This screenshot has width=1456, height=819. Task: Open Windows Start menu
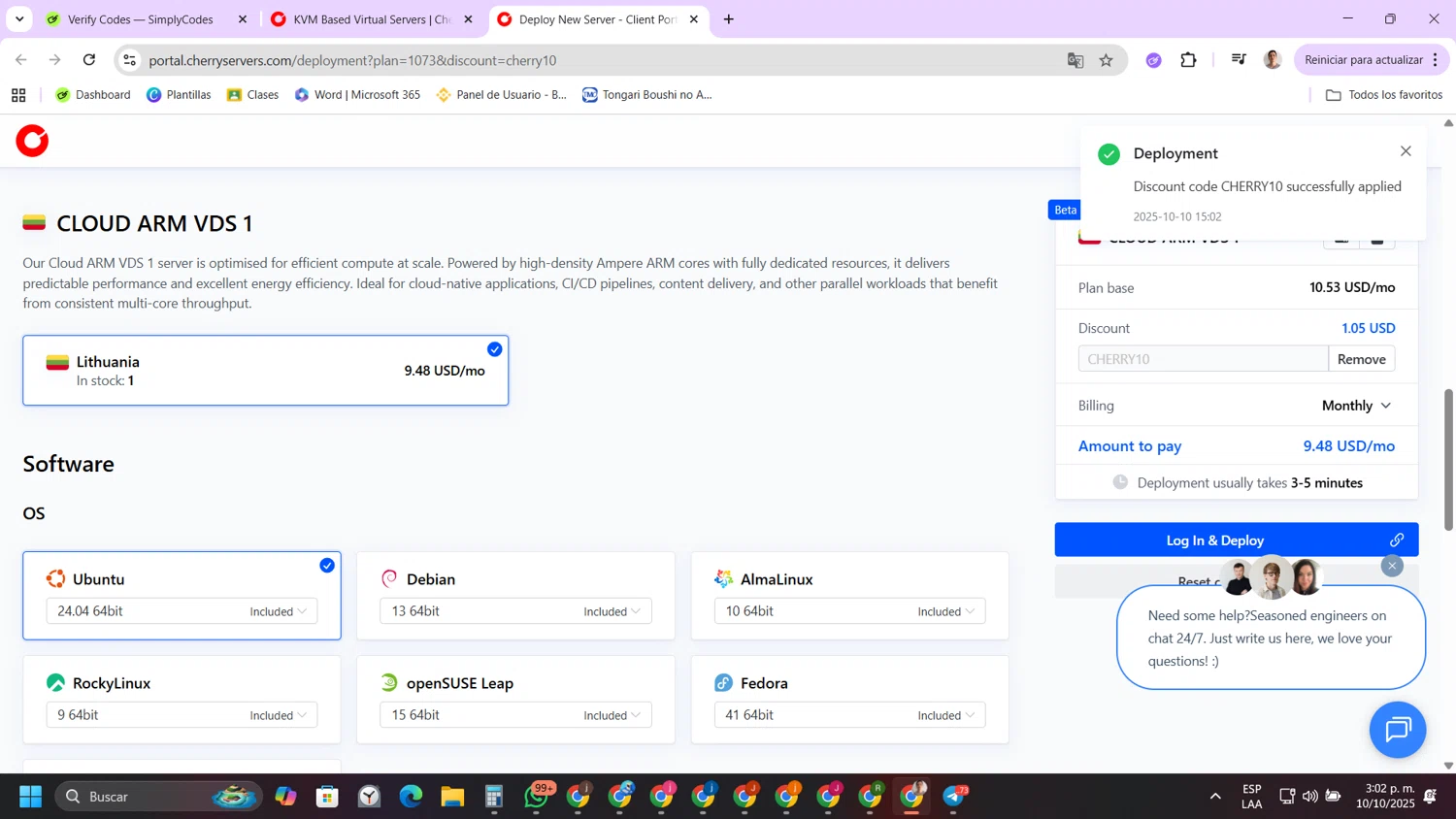tap(31, 797)
